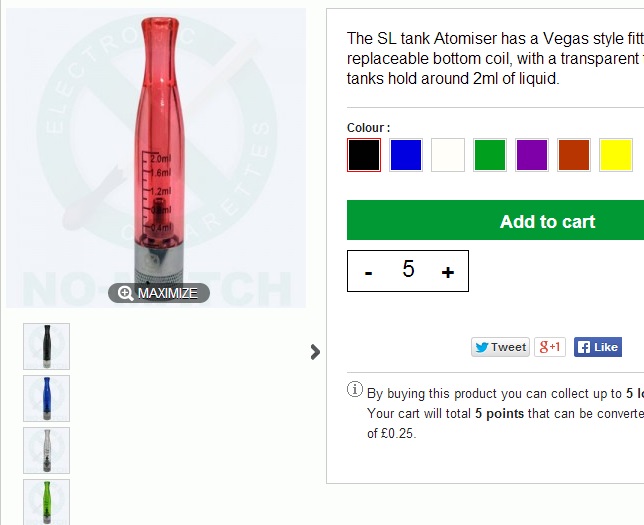Increase quantity with the plus button
The image size is (644, 525).
coord(448,272)
